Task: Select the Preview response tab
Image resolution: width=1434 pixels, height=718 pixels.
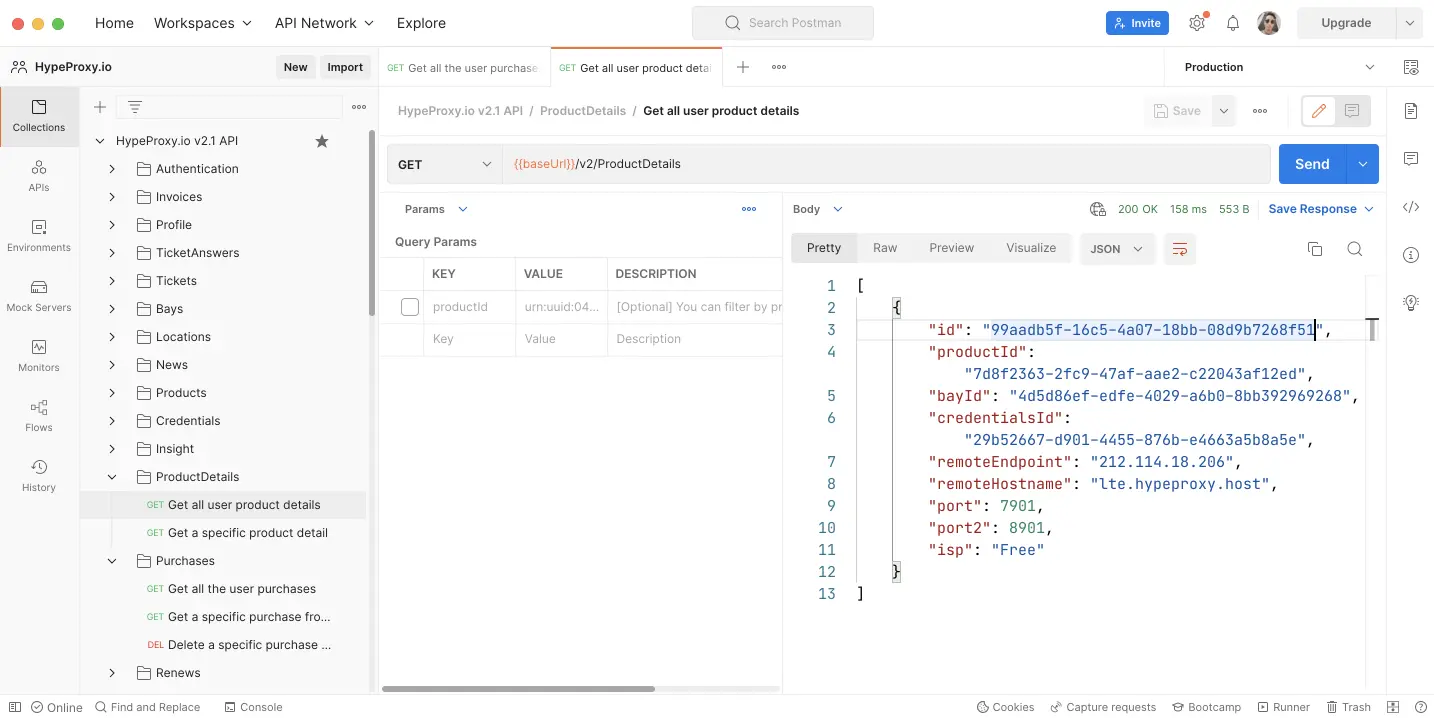Action: point(951,248)
